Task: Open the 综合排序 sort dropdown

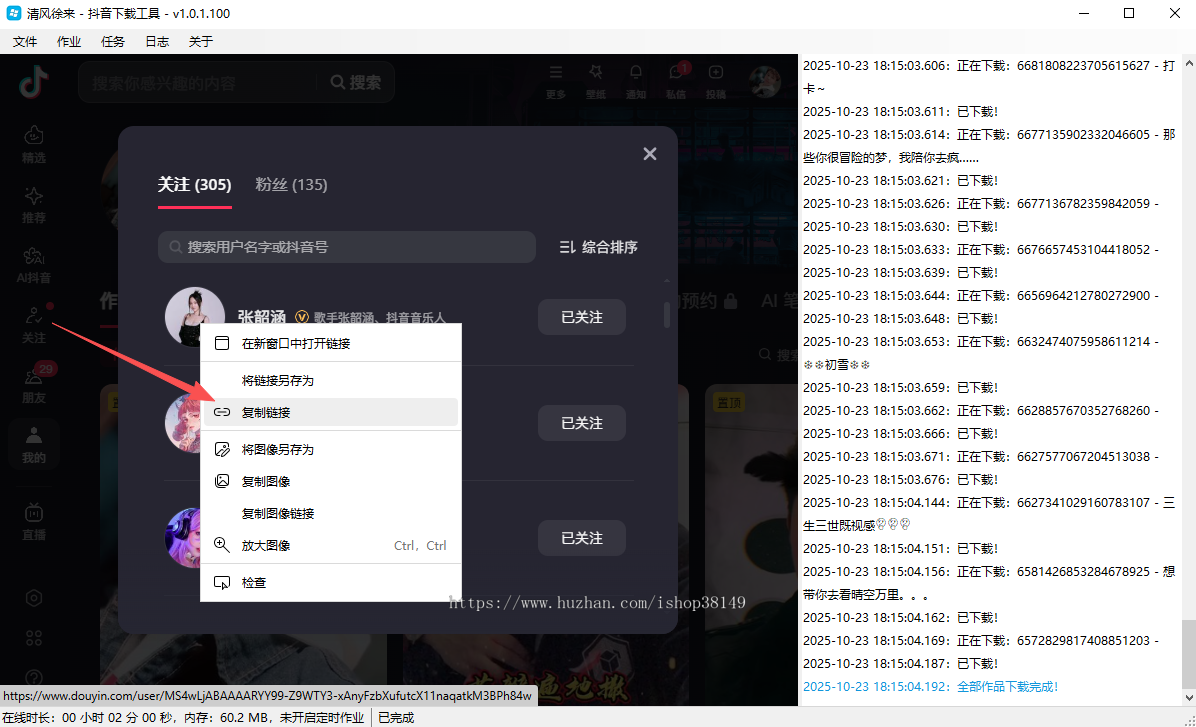Action: coord(599,247)
